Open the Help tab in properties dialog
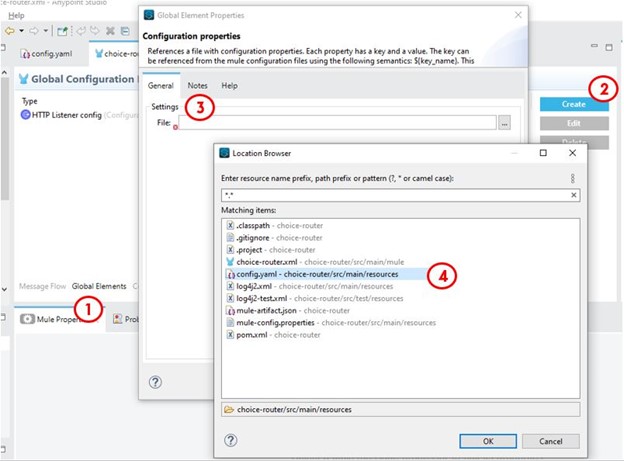The image size is (624, 461). pyautogui.click(x=229, y=86)
